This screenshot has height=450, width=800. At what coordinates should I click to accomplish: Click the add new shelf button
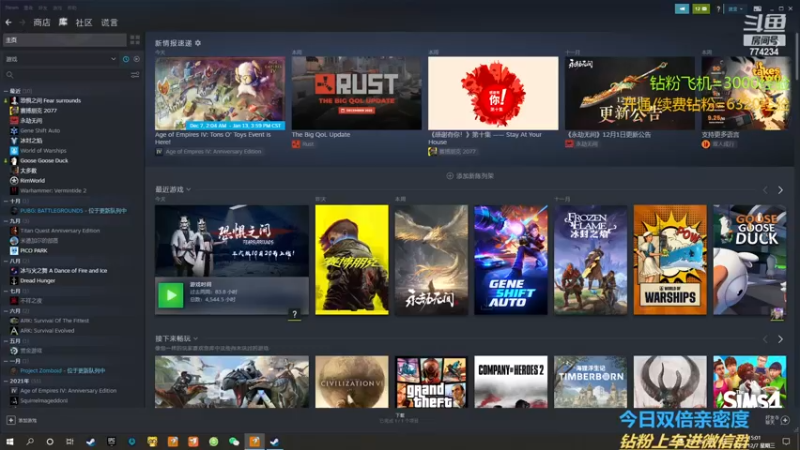point(470,176)
